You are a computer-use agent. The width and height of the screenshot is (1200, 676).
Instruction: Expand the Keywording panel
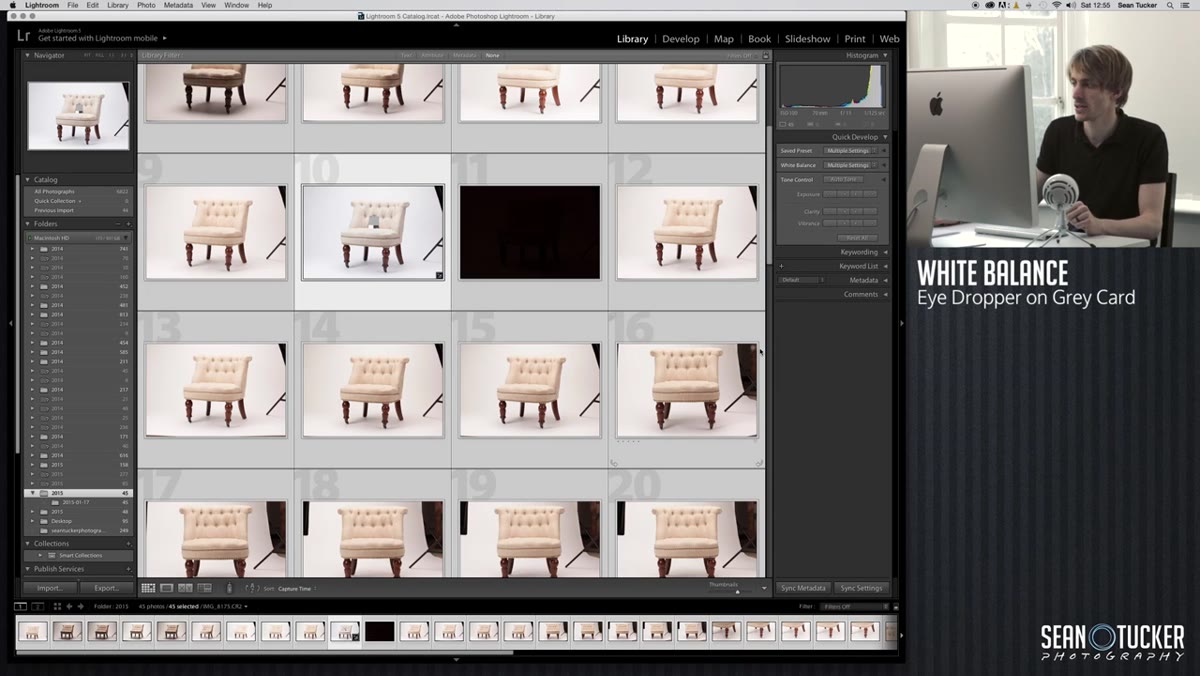coord(885,252)
